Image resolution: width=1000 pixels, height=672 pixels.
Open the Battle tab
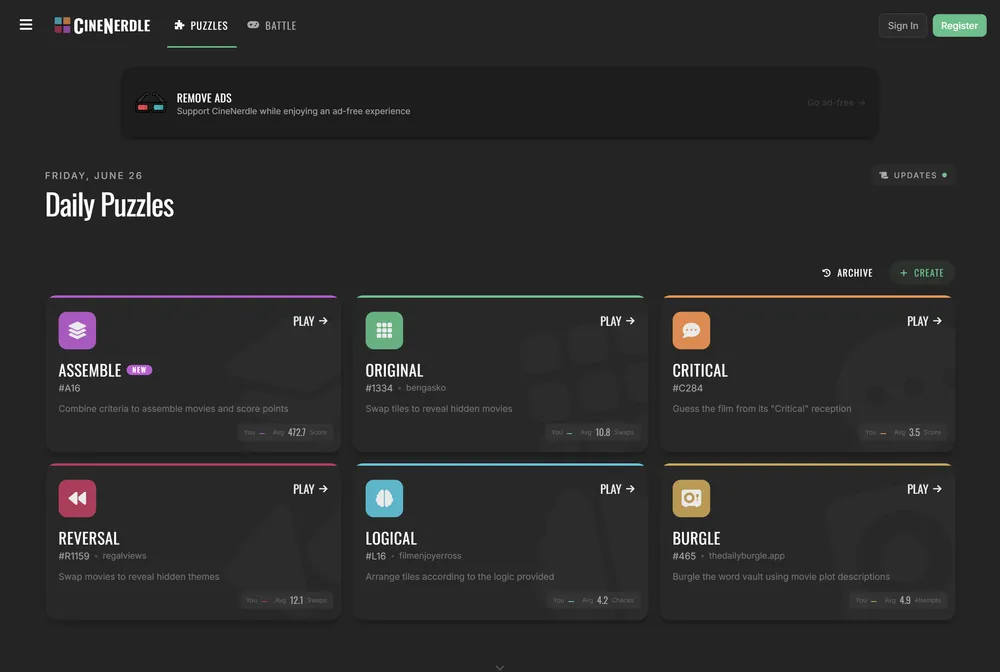(x=272, y=26)
